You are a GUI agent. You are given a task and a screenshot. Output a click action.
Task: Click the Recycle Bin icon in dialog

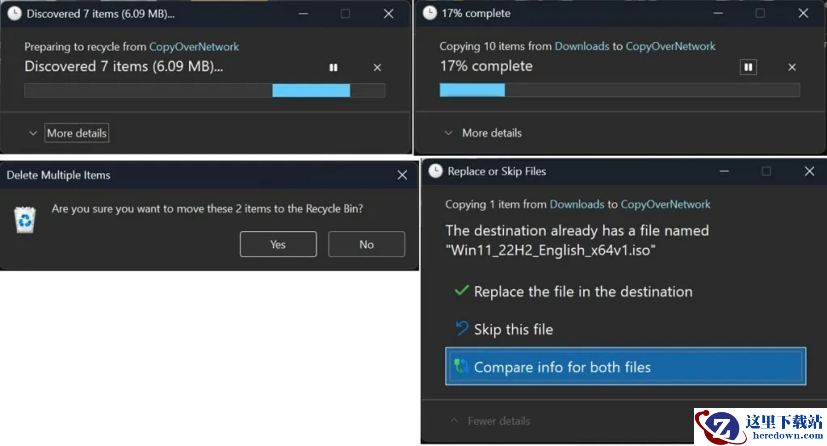coord(25,219)
